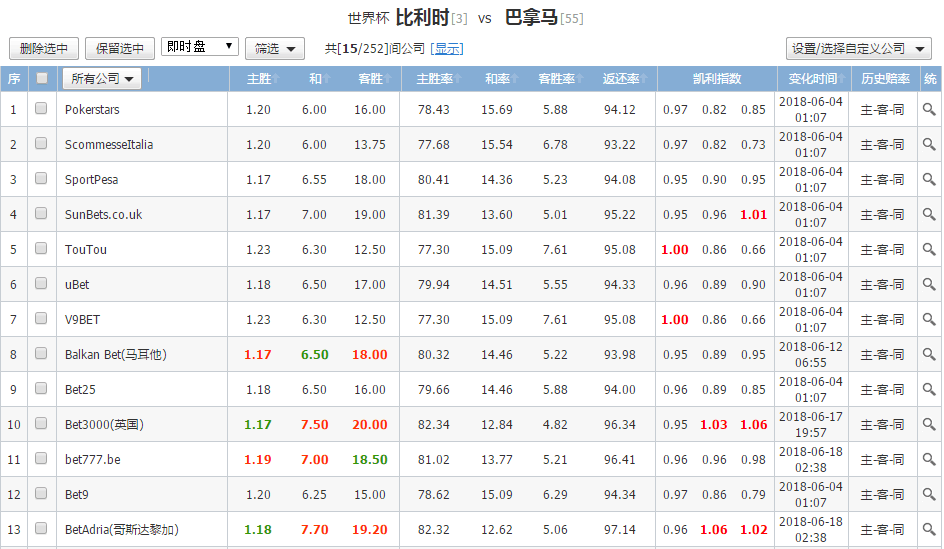Click the Pokerstars company name

tap(92, 110)
